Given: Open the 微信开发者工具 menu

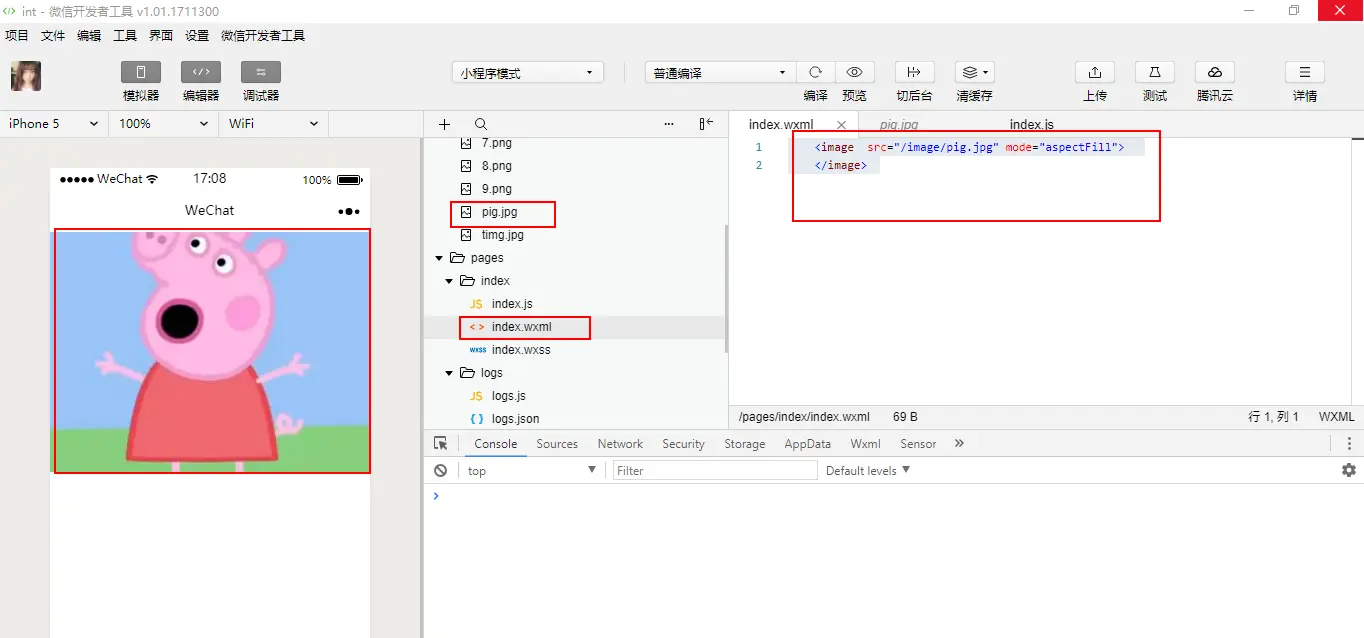Looking at the screenshot, I should click(263, 35).
